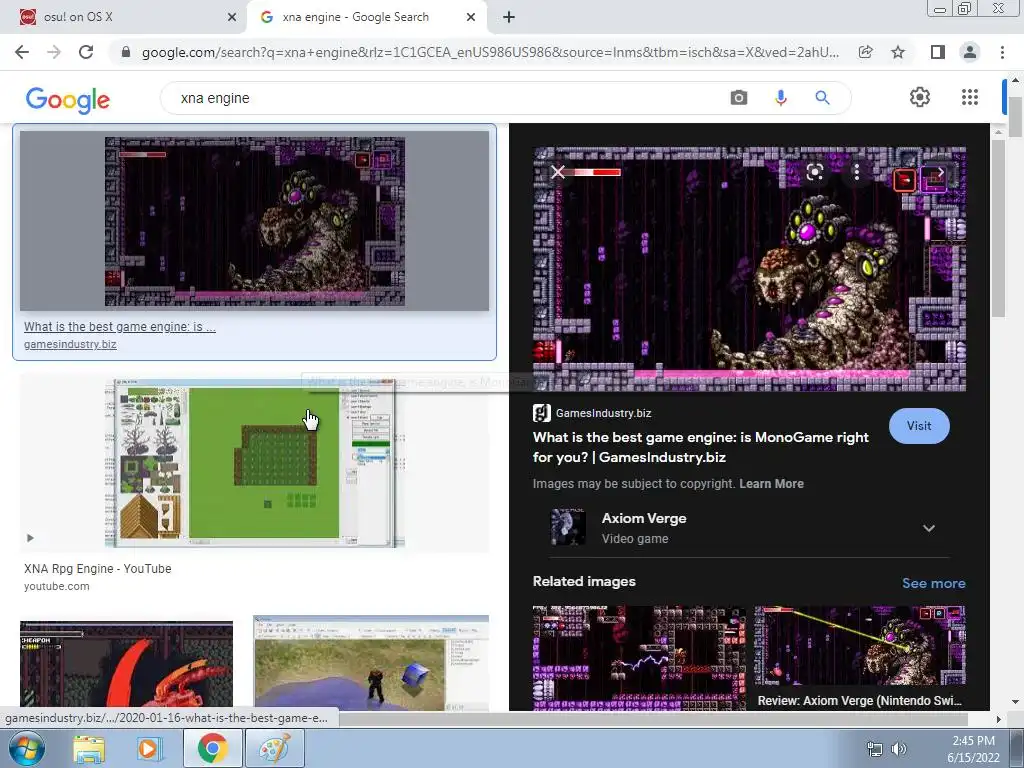1024x768 pixels.
Task: Click the GamesIndustry.biz source name
Action: [x=603, y=413]
